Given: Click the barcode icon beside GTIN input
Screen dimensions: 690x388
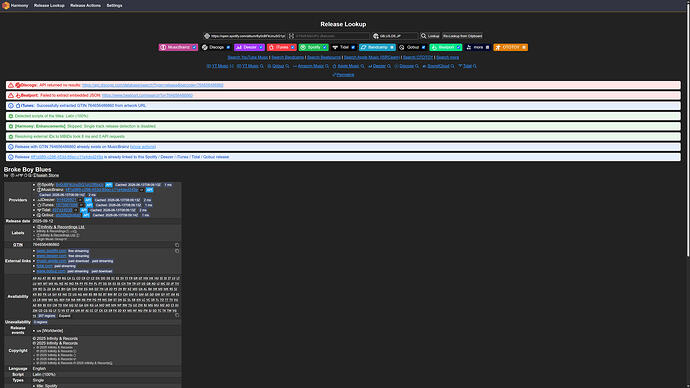Looking at the screenshot, I should tap(291, 36).
